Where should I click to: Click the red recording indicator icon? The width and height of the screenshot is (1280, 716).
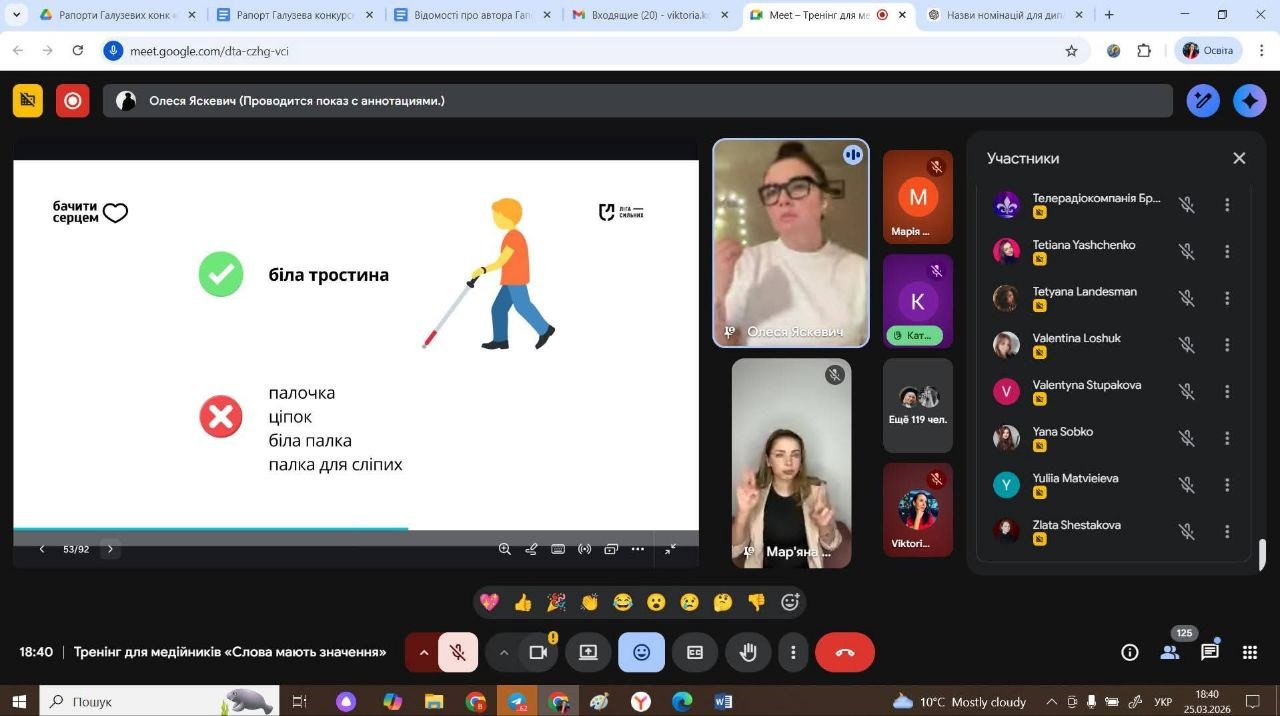[x=73, y=100]
